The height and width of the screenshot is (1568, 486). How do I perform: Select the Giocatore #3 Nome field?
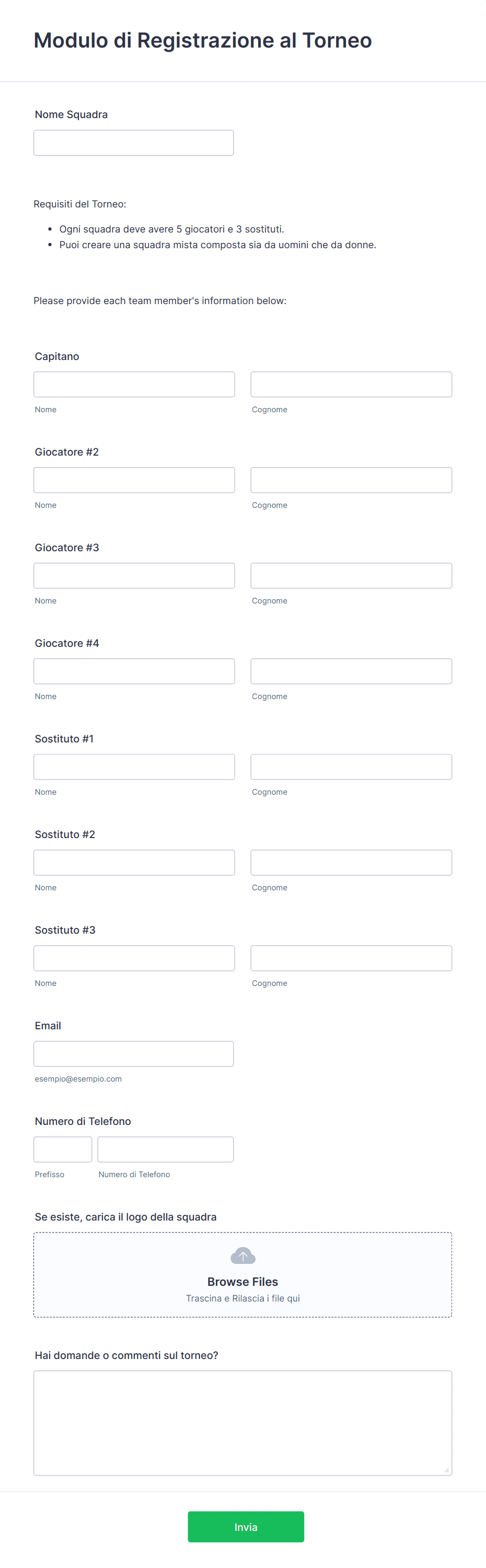pos(134,575)
